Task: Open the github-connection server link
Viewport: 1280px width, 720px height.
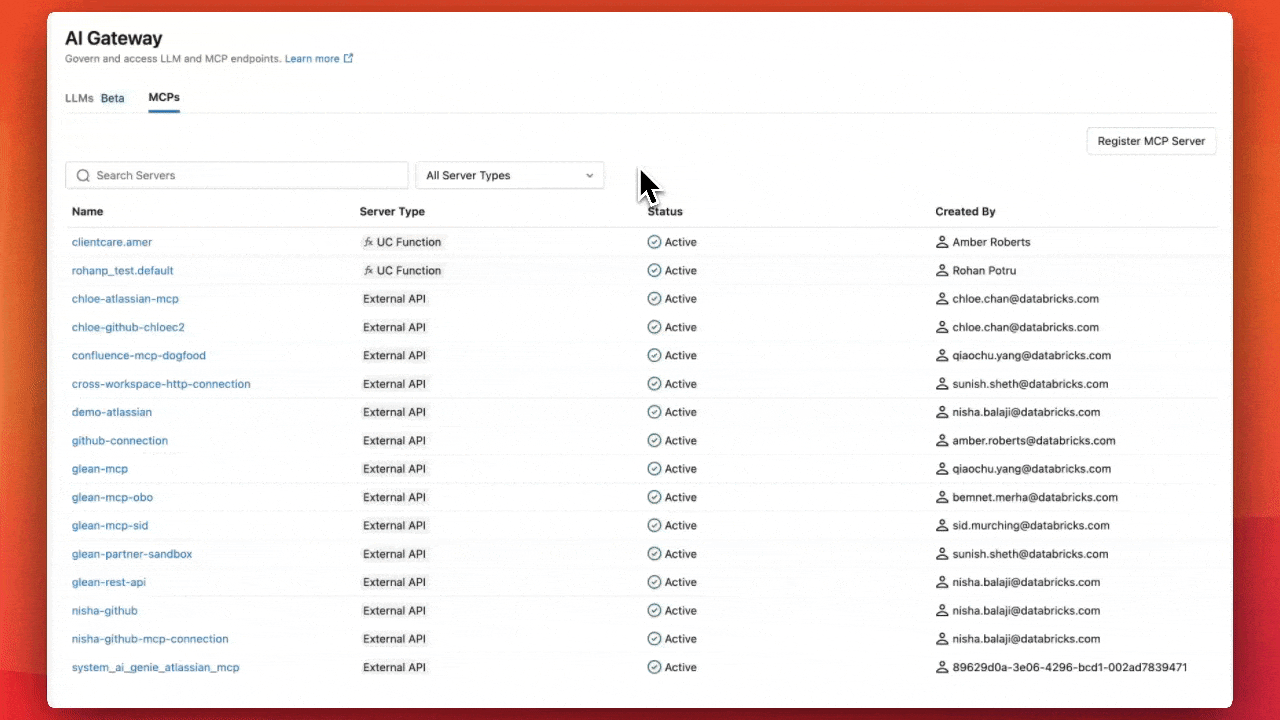Action: tap(120, 441)
